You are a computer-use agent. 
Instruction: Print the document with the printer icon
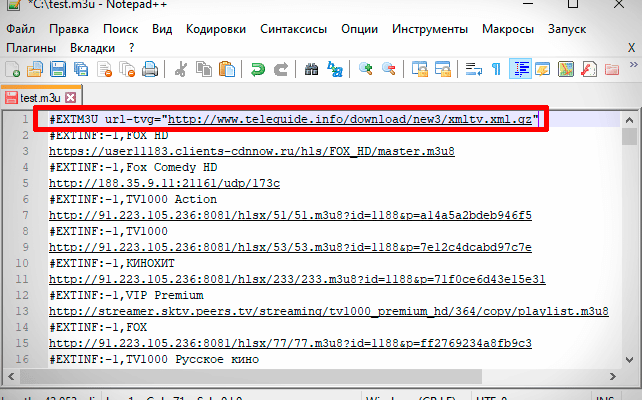tap(150, 69)
